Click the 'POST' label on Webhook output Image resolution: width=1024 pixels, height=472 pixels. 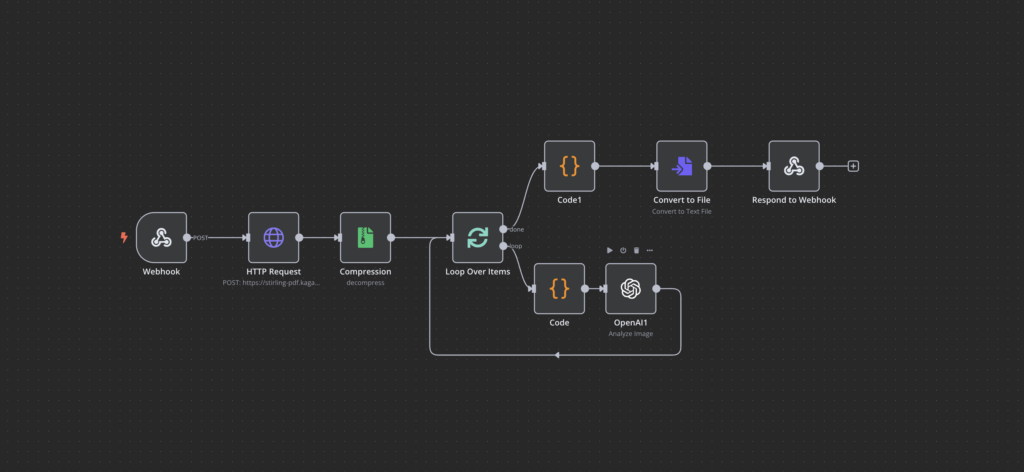[x=200, y=238]
